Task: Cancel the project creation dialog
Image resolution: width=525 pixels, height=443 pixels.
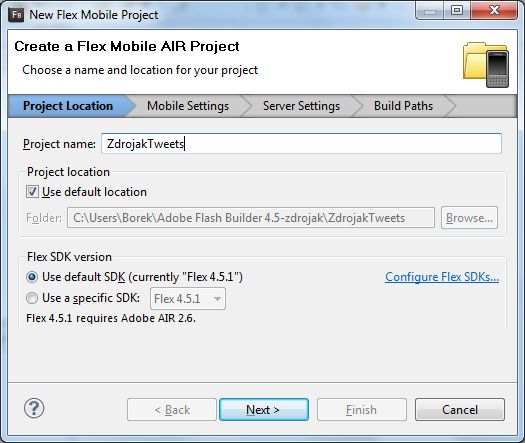Action: point(460,410)
